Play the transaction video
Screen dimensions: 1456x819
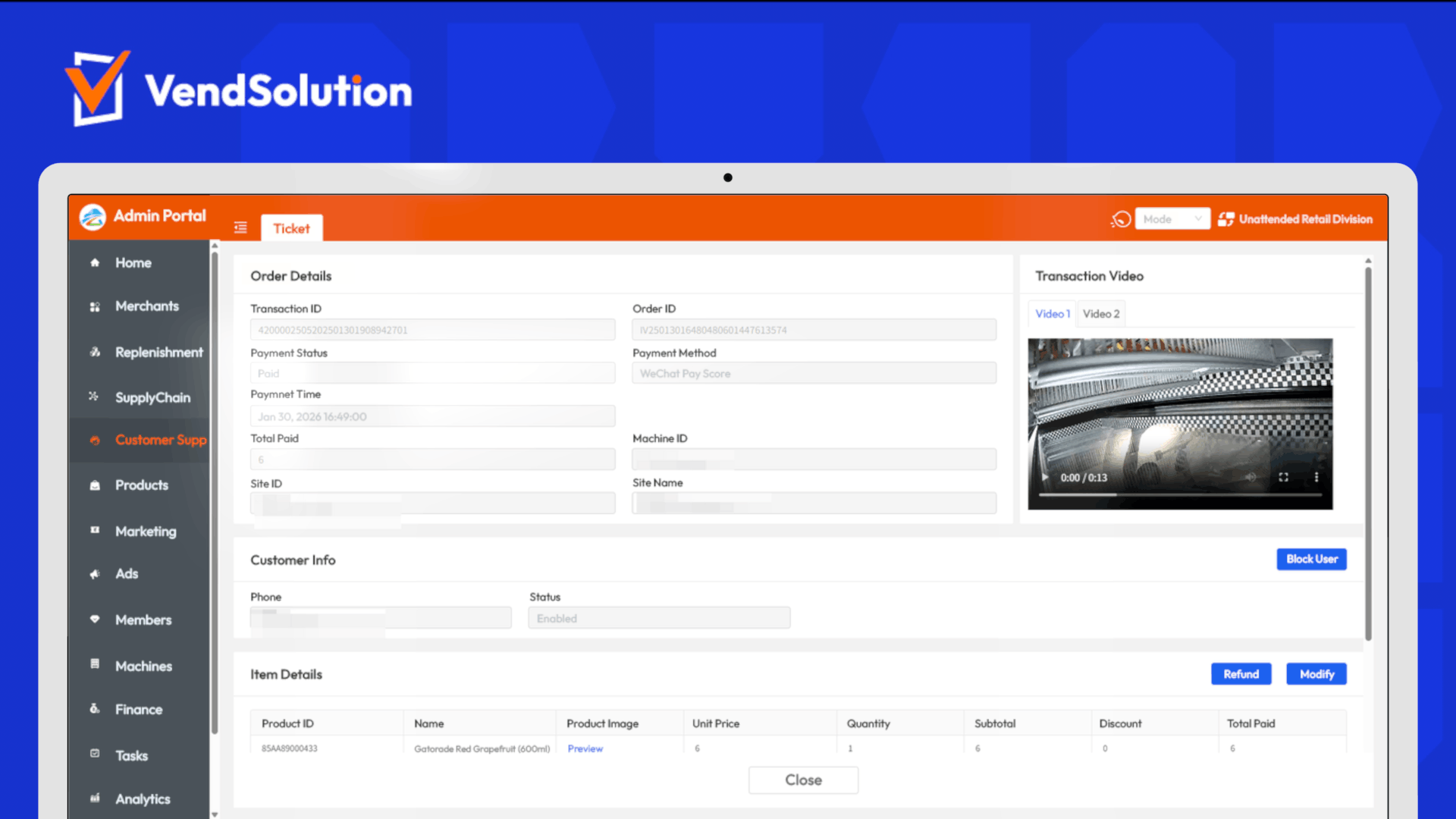tap(1045, 478)
